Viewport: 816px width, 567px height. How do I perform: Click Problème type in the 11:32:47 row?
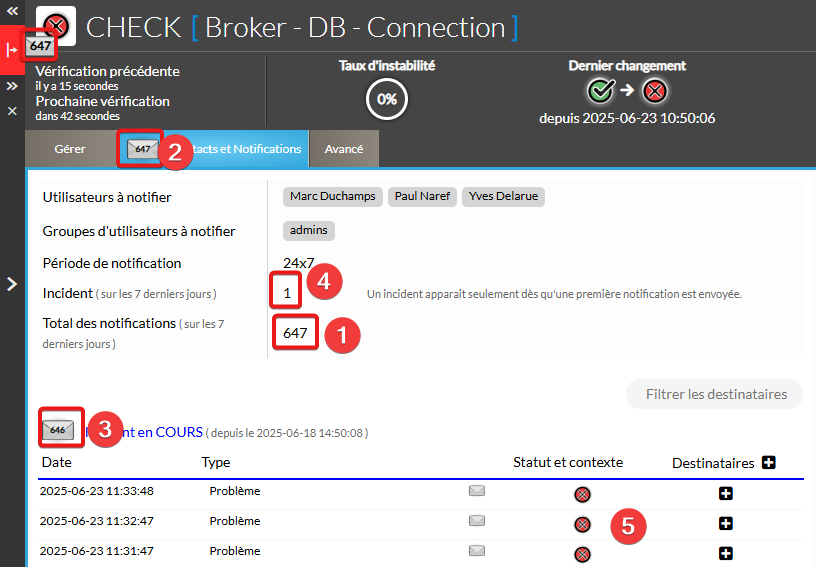tap(235, 521)
